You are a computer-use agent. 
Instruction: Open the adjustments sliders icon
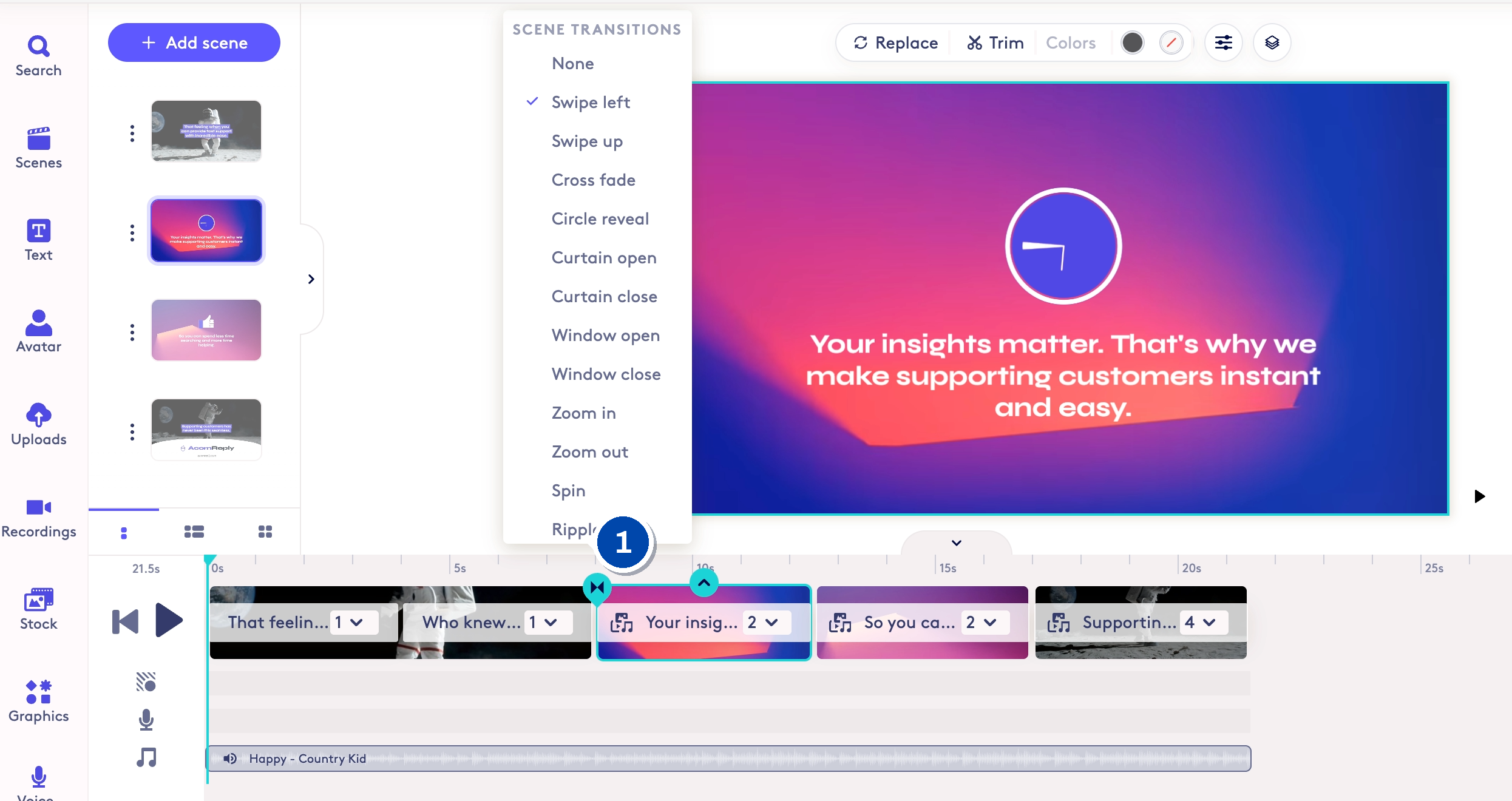click(1223, 42)
